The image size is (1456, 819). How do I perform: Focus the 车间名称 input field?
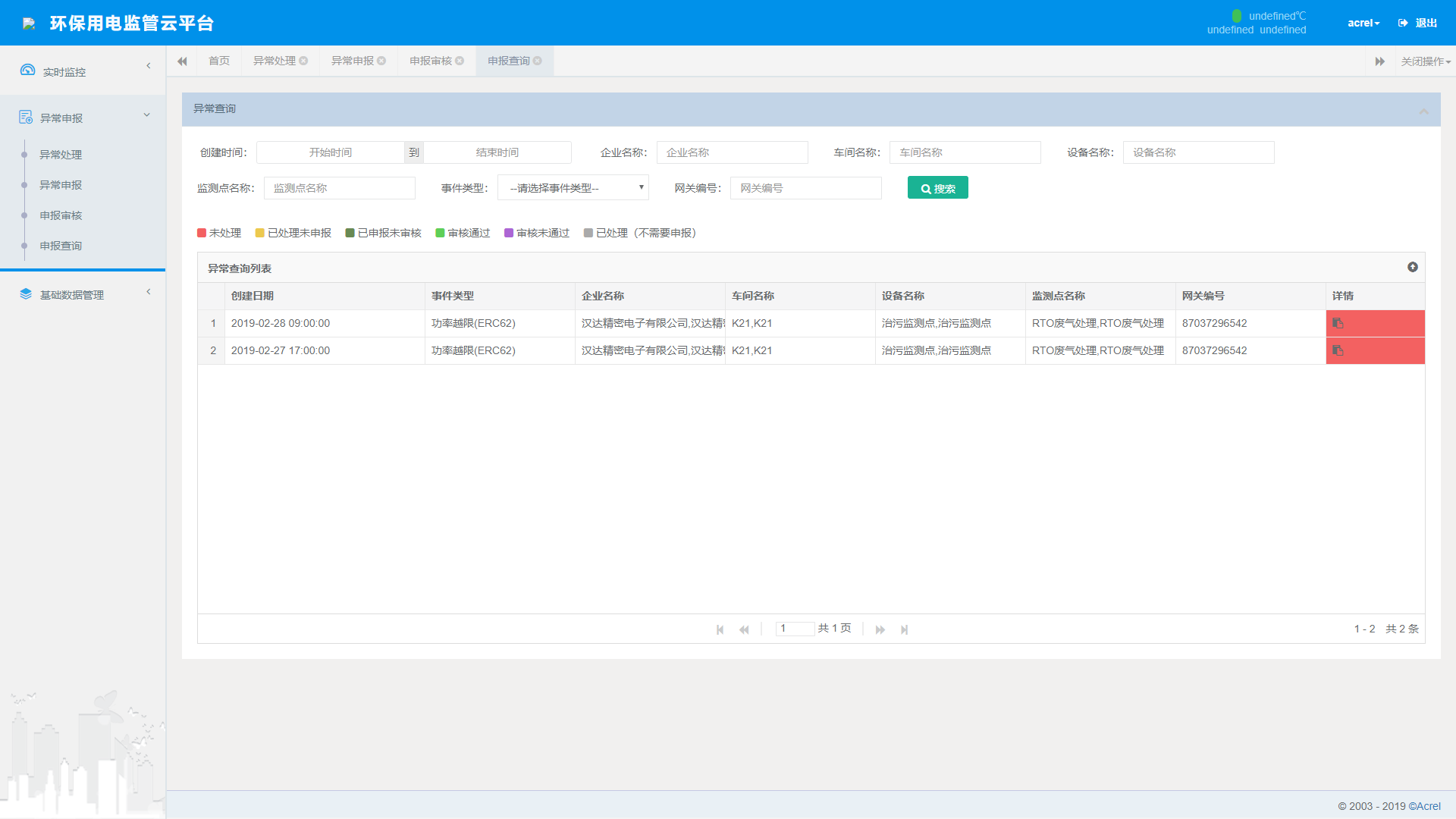965,152
